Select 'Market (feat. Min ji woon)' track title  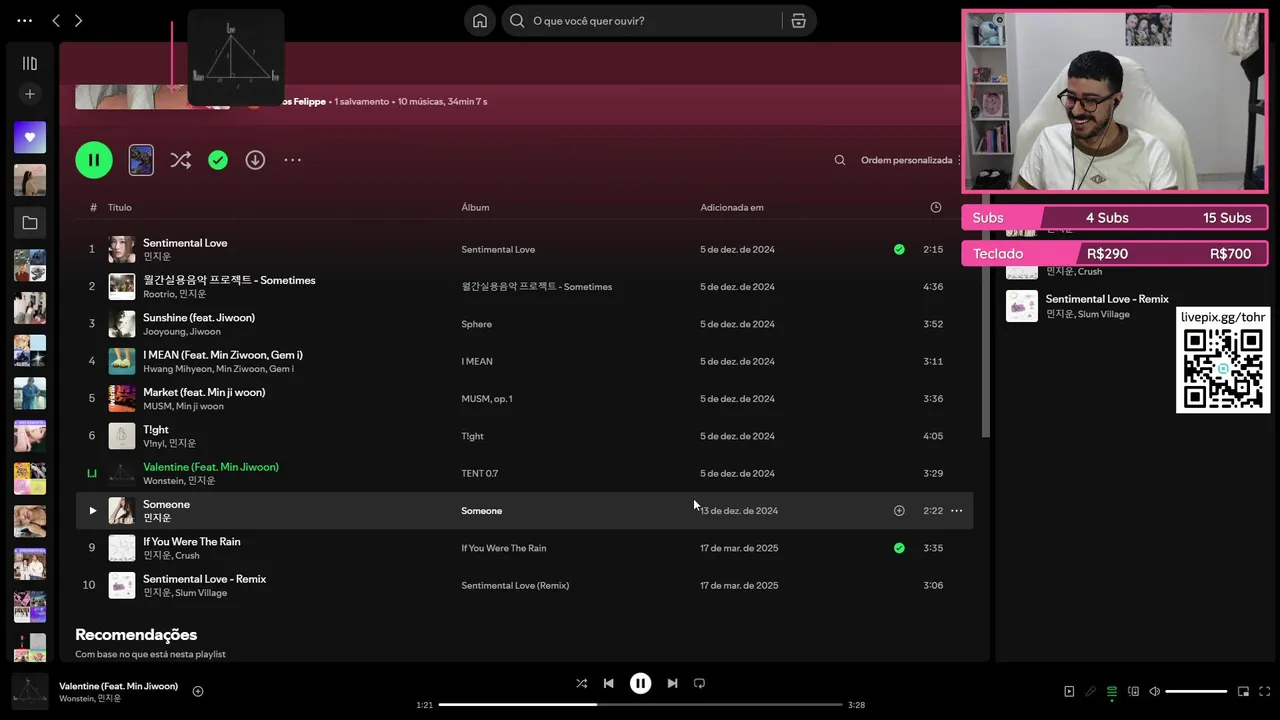(x=204, y=392)
